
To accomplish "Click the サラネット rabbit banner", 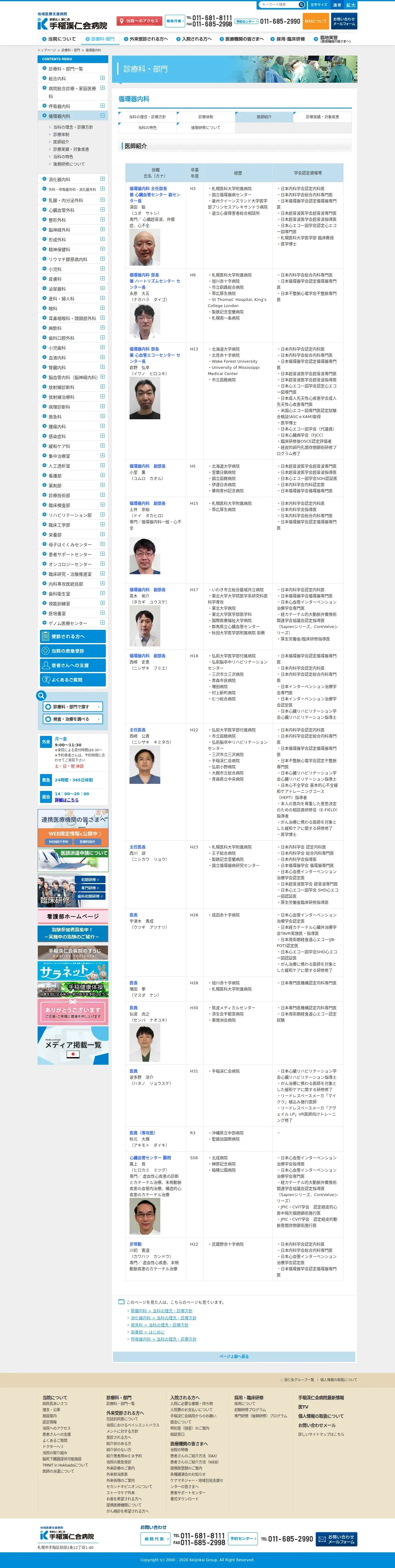I will tap(73, 970).
